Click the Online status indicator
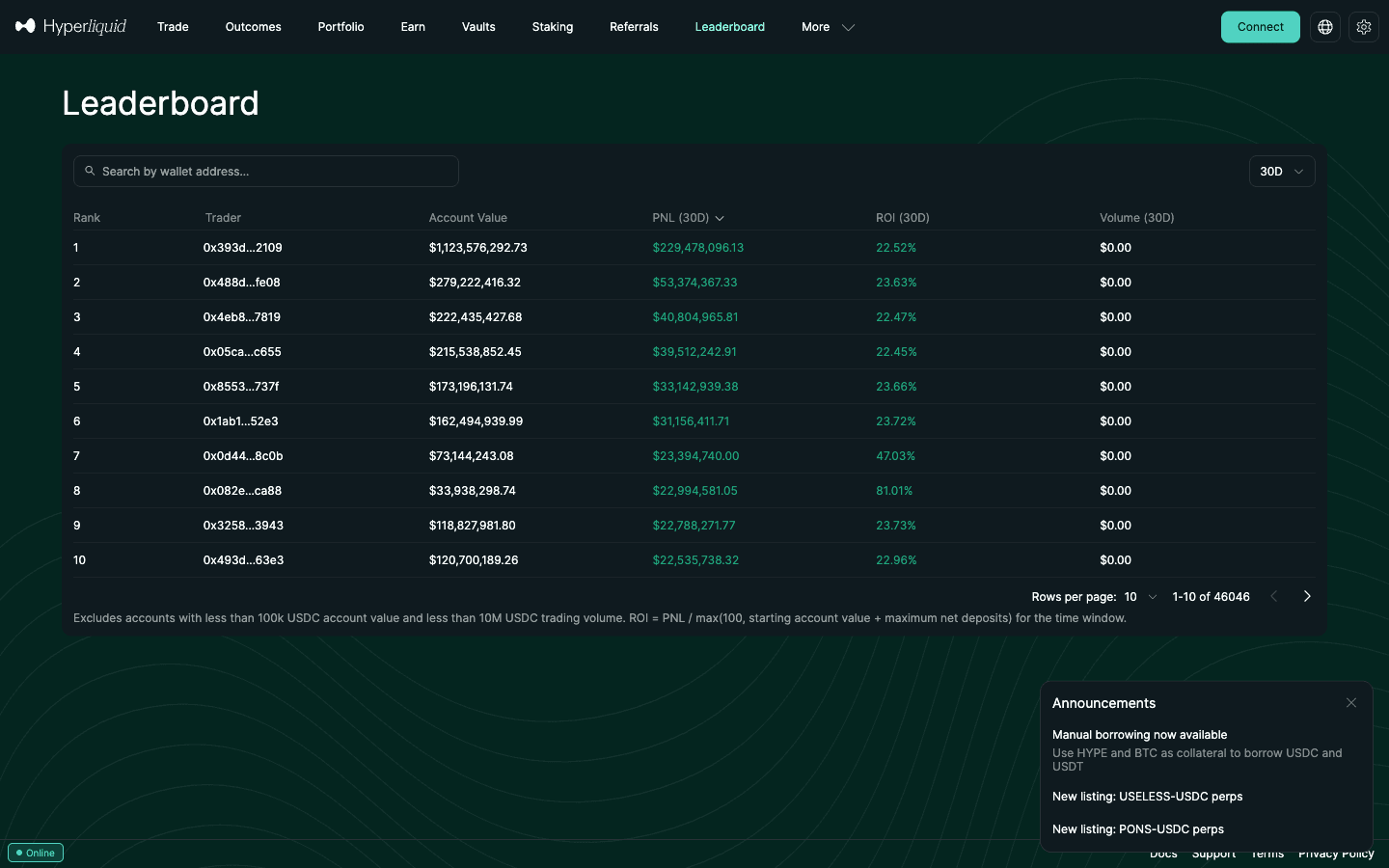 (36, 853)
